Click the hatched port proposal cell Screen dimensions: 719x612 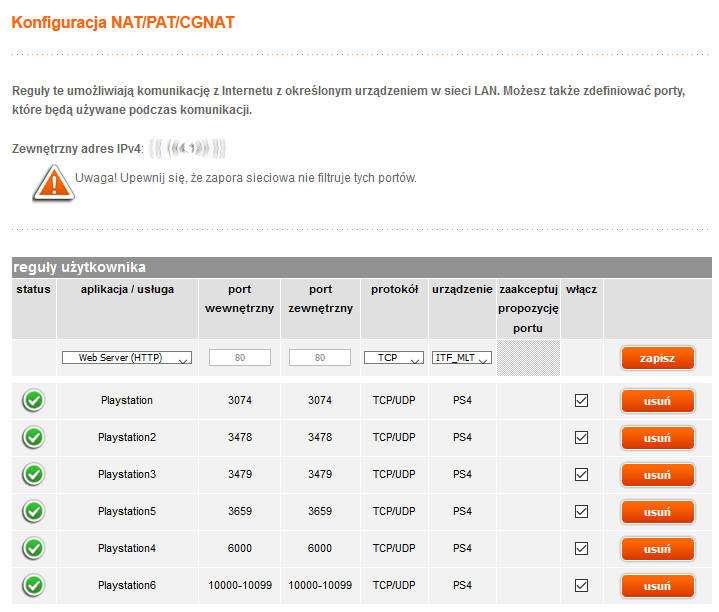(x=528, y=358)
